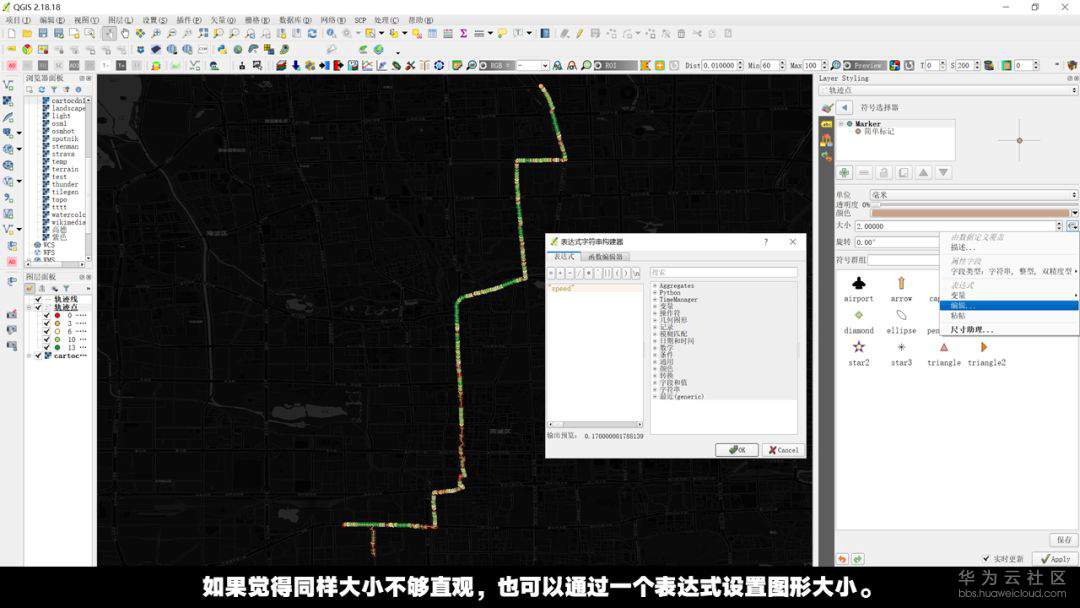
Task: Open the 单位 units dropdown (毫米)
Action: pyautogui.click(x=973, y=195)
